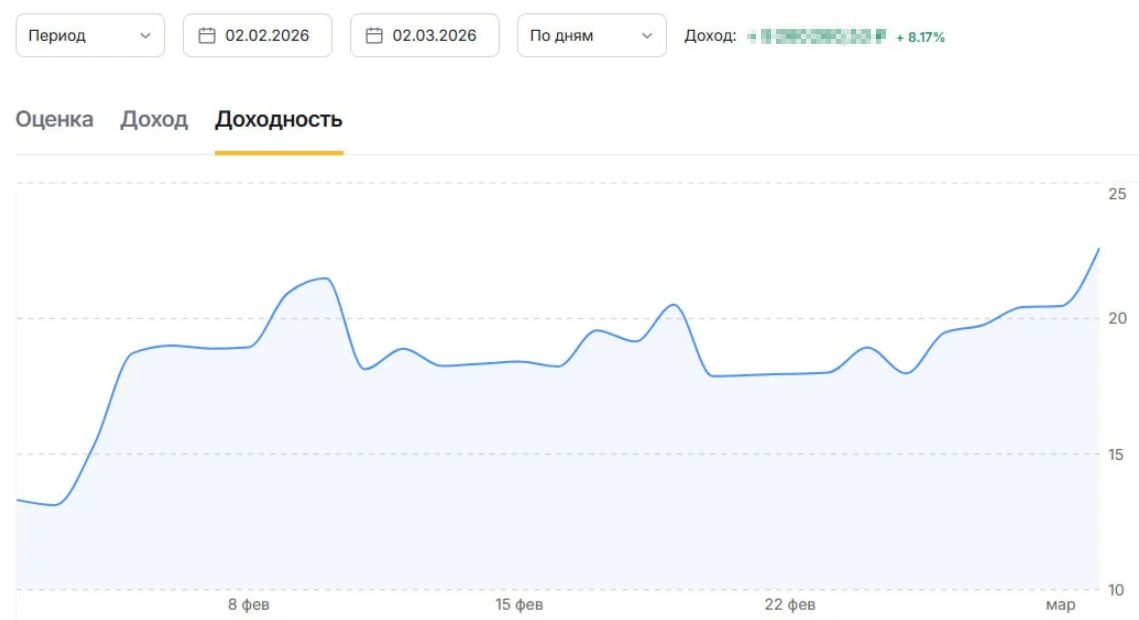Click the 22 фев label on x-axis

tap(790, 605)
